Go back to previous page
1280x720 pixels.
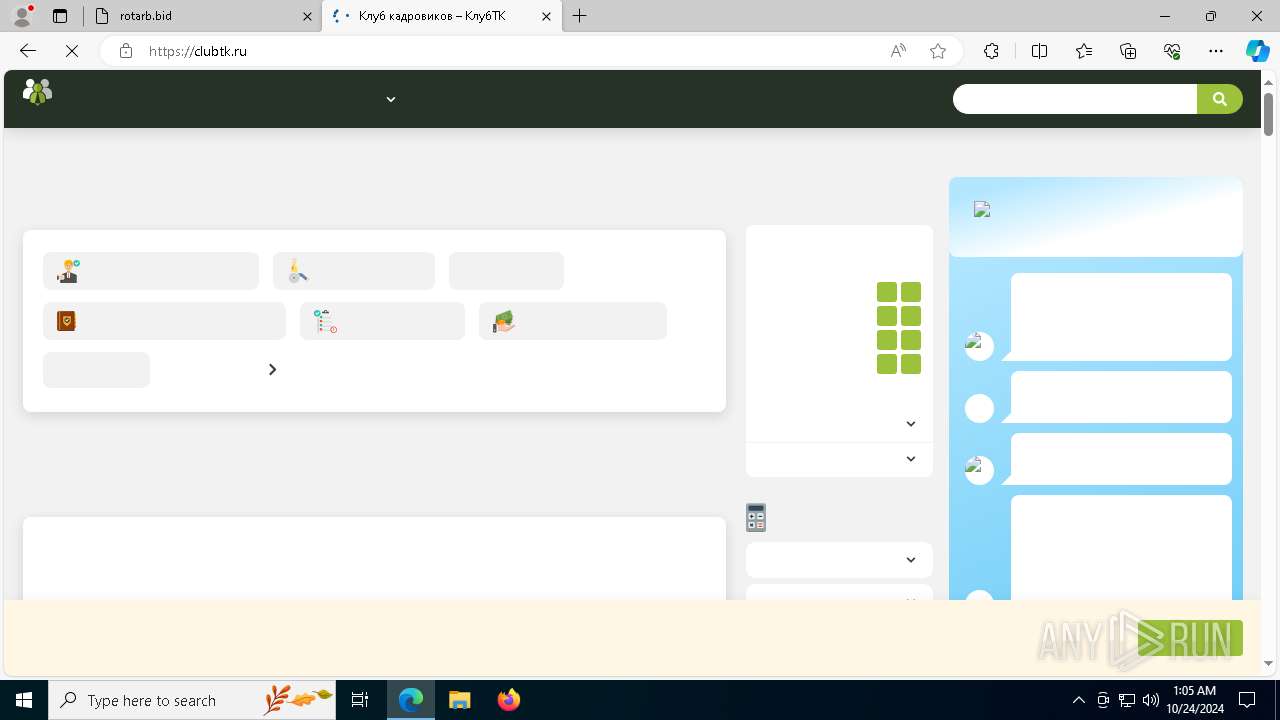28,51
